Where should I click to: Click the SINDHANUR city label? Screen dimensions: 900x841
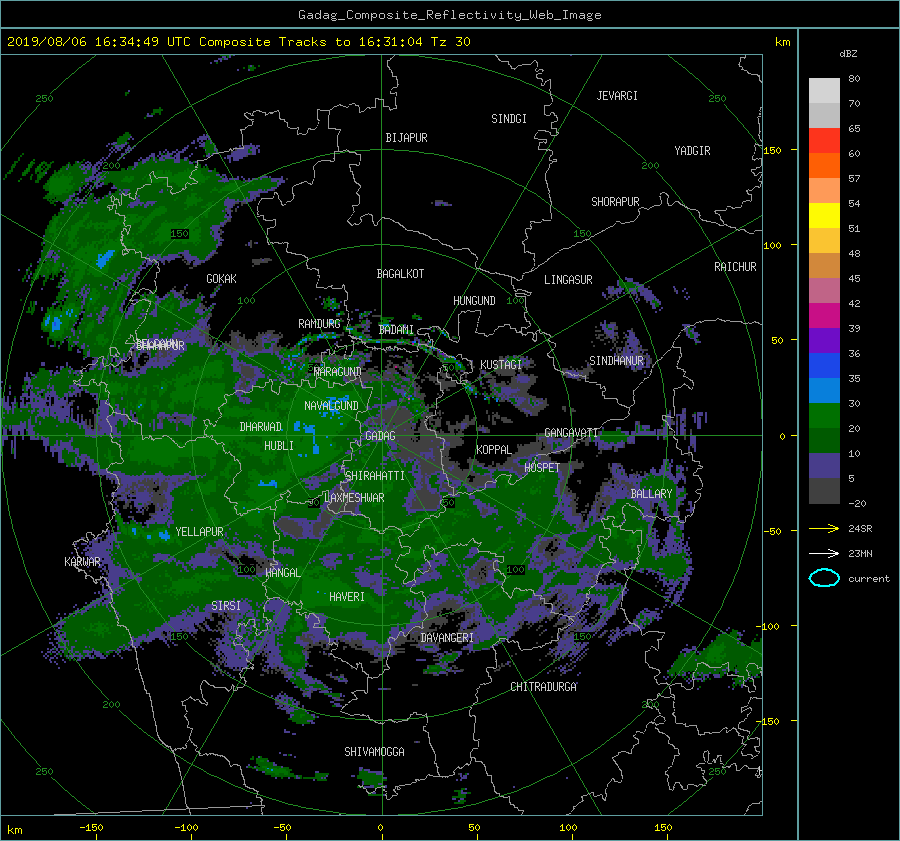[616, 361]
